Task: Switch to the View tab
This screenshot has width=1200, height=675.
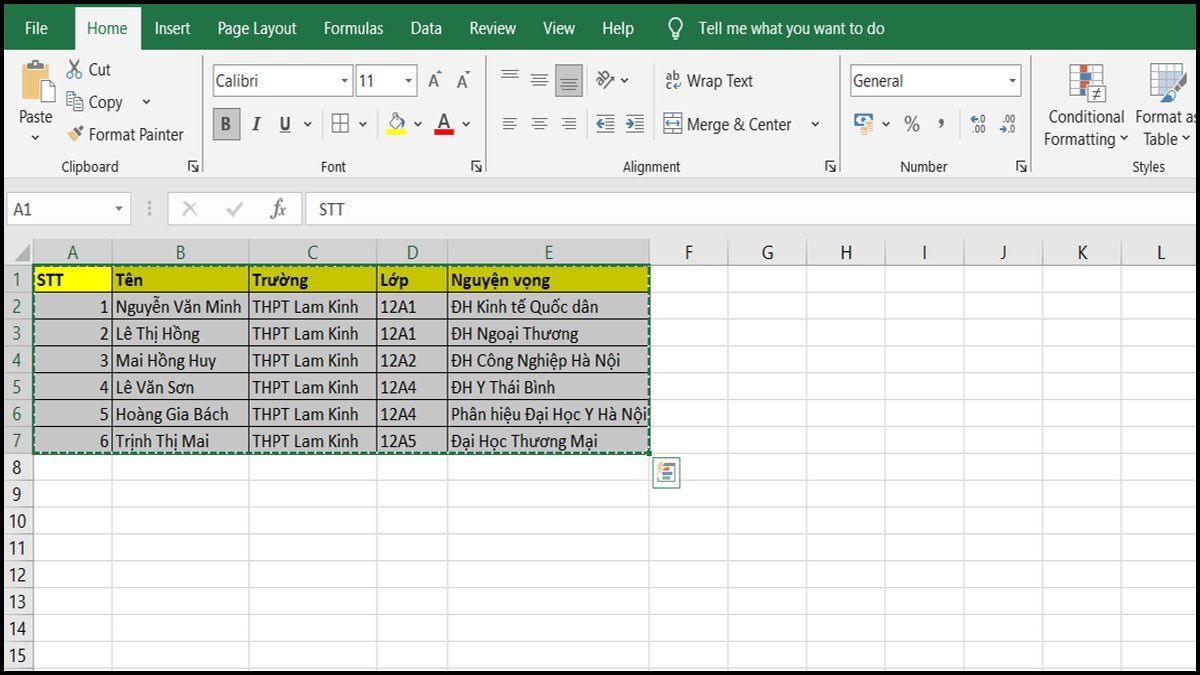Action: click(x=559, y=28)
